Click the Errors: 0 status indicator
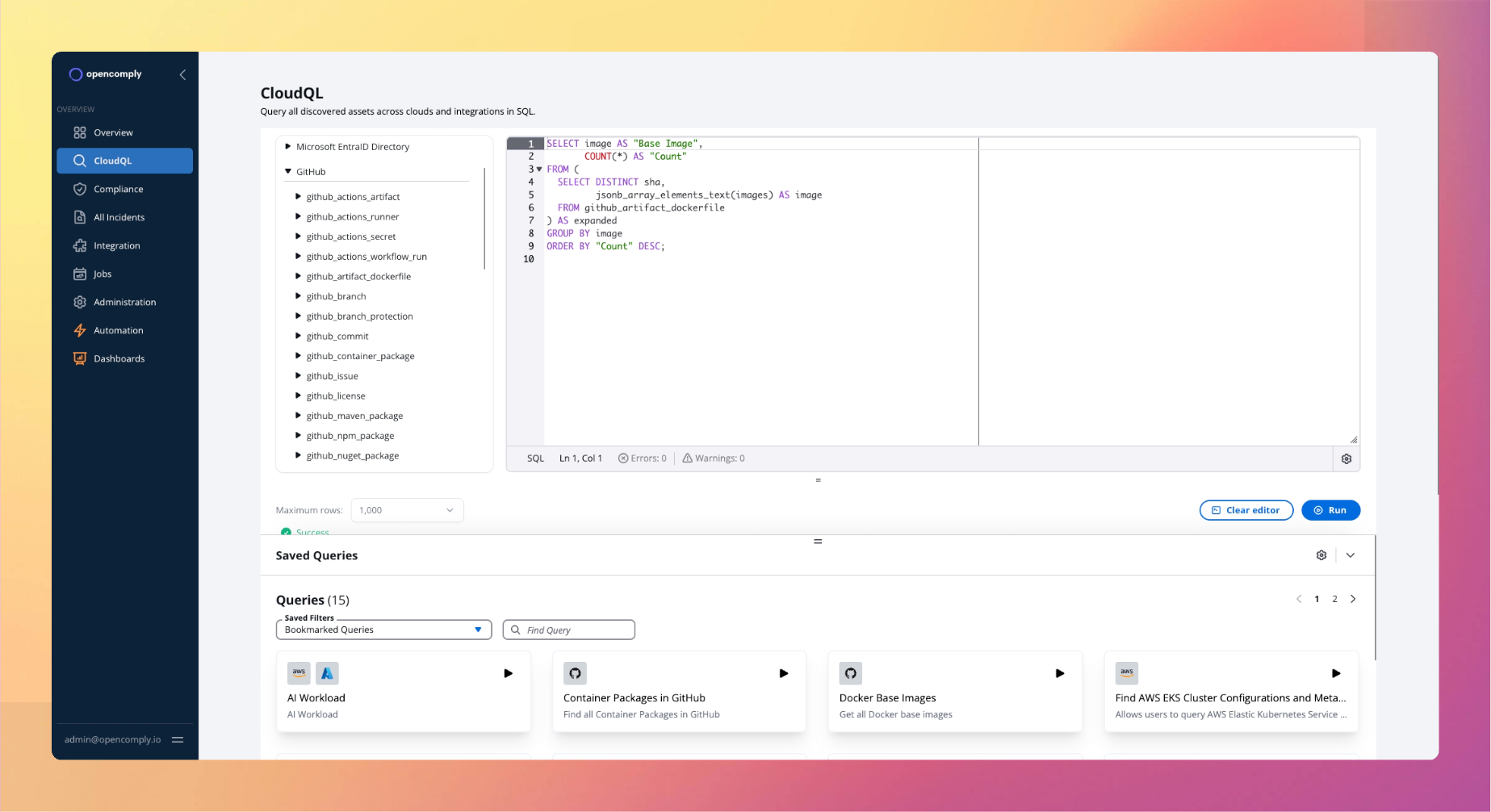Screen dimensions: 1491x812 (643, 458)
